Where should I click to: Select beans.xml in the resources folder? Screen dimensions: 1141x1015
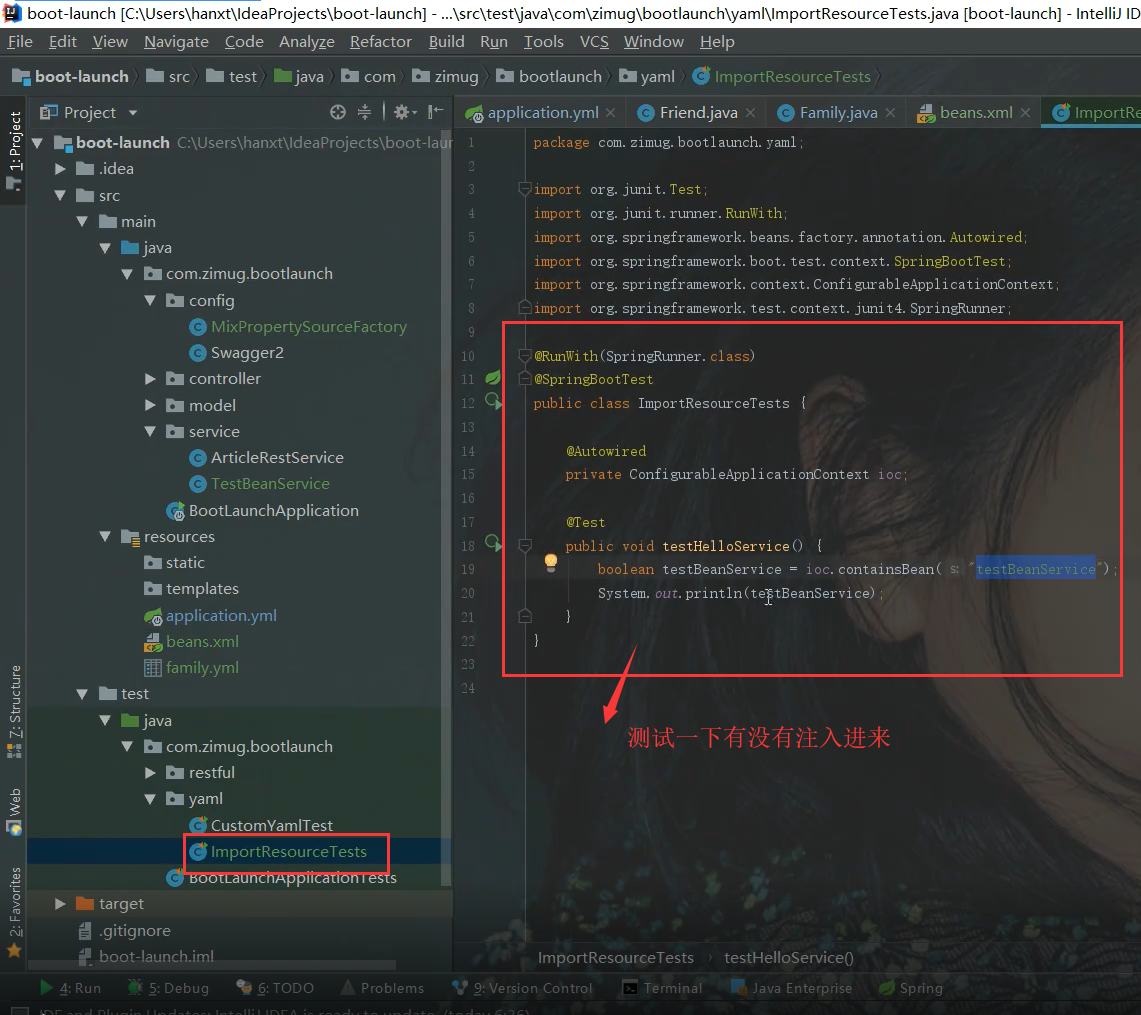click(202, 642)
